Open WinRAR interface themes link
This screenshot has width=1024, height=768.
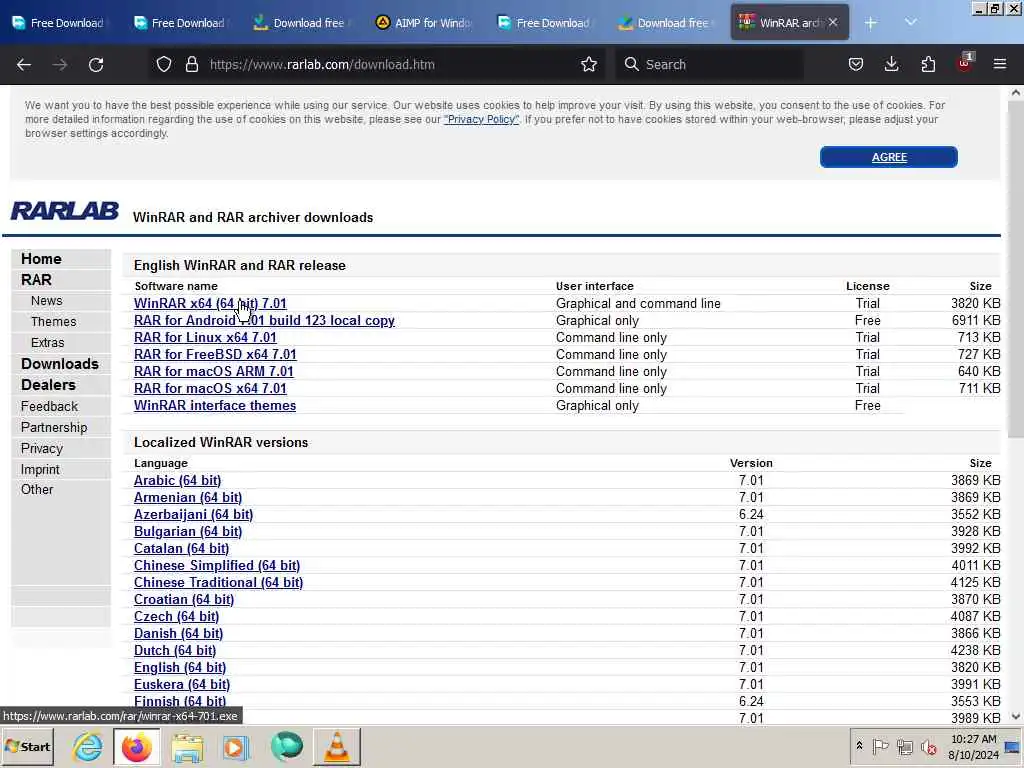(x=215, y=406)
